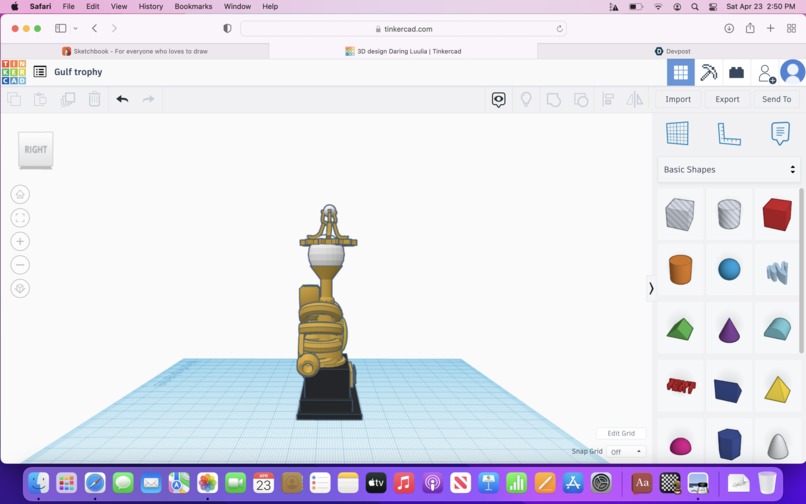
Task: Redo the last action
Action: (148, 99)
